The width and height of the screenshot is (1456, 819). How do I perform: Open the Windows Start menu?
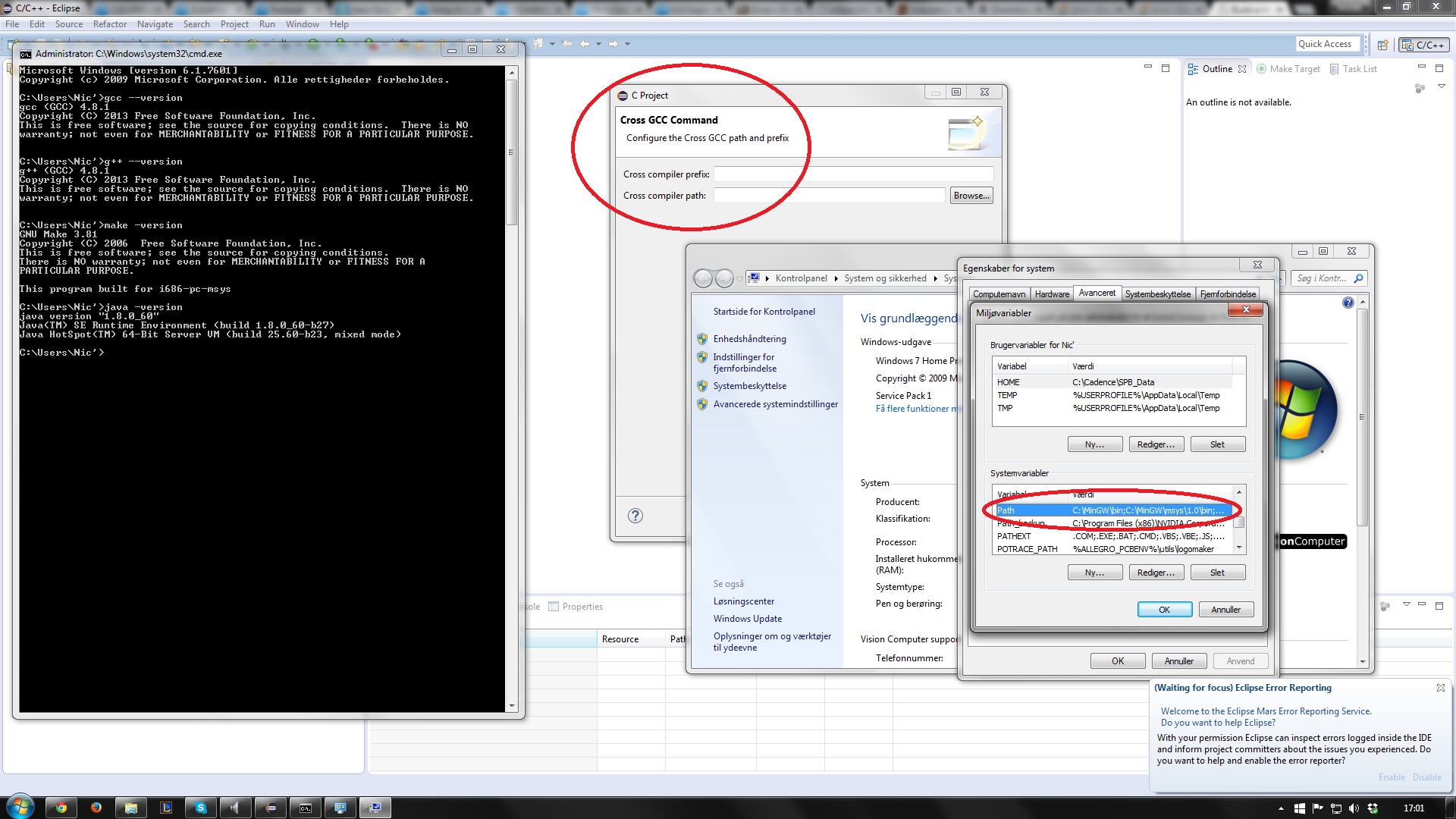tap(20, 807)
